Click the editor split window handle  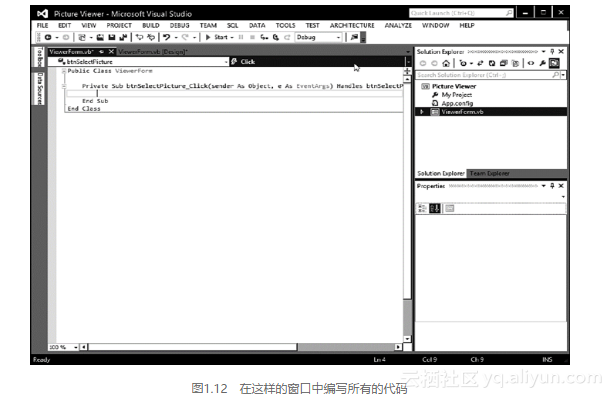coord(407,71)
